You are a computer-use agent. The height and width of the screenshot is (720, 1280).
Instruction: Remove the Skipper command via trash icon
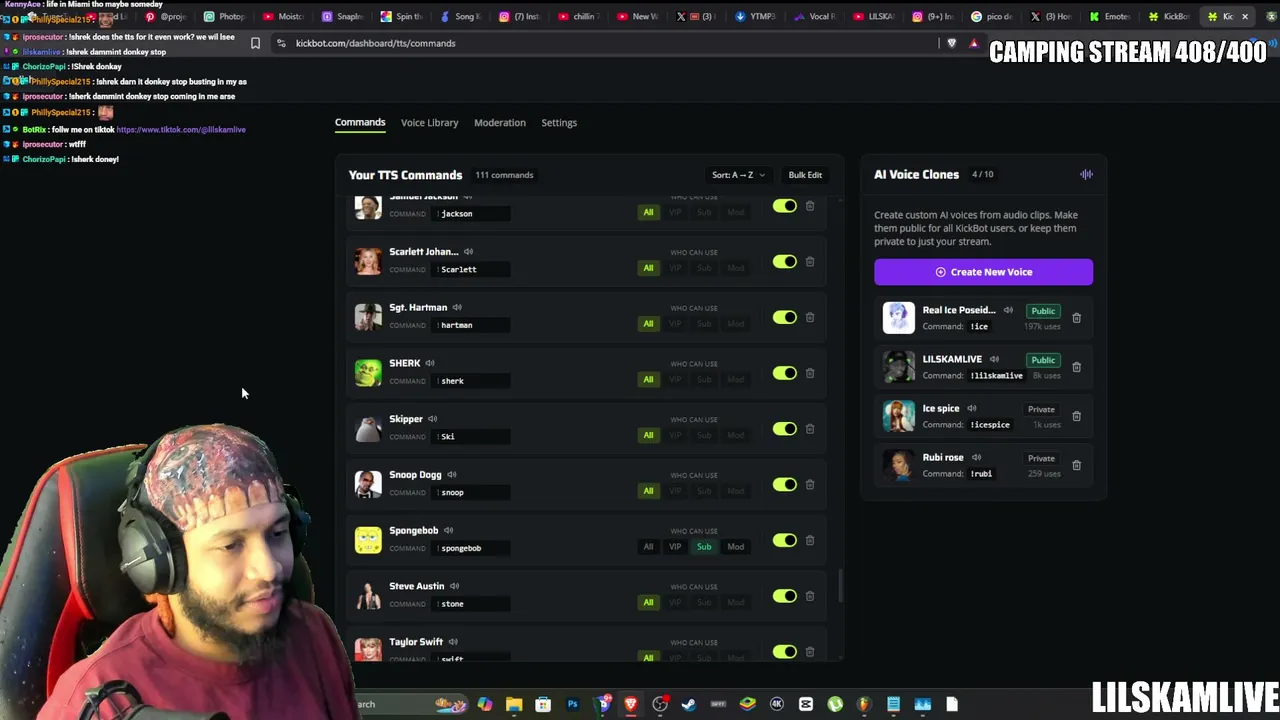pos(810,429)
